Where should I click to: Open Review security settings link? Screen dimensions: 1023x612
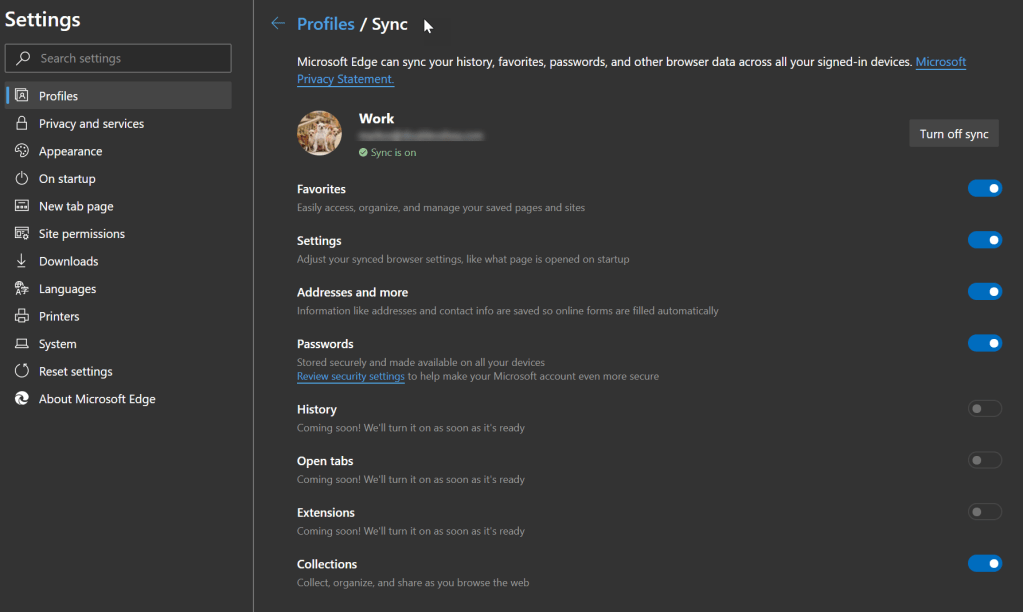pos(350,377)
